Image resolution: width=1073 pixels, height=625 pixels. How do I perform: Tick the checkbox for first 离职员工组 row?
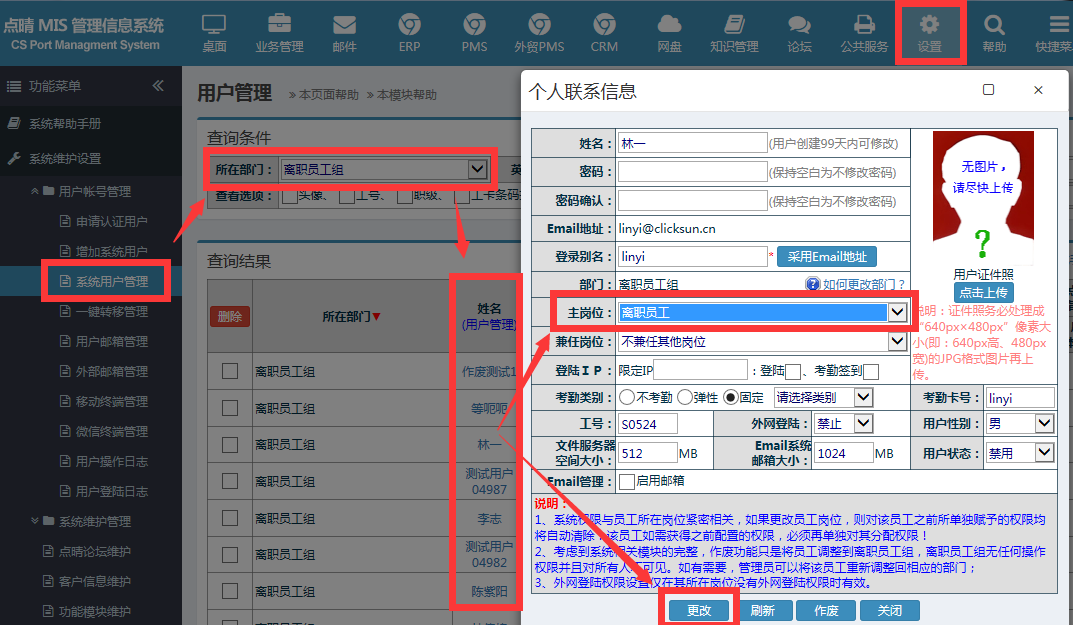pos(230,371)
